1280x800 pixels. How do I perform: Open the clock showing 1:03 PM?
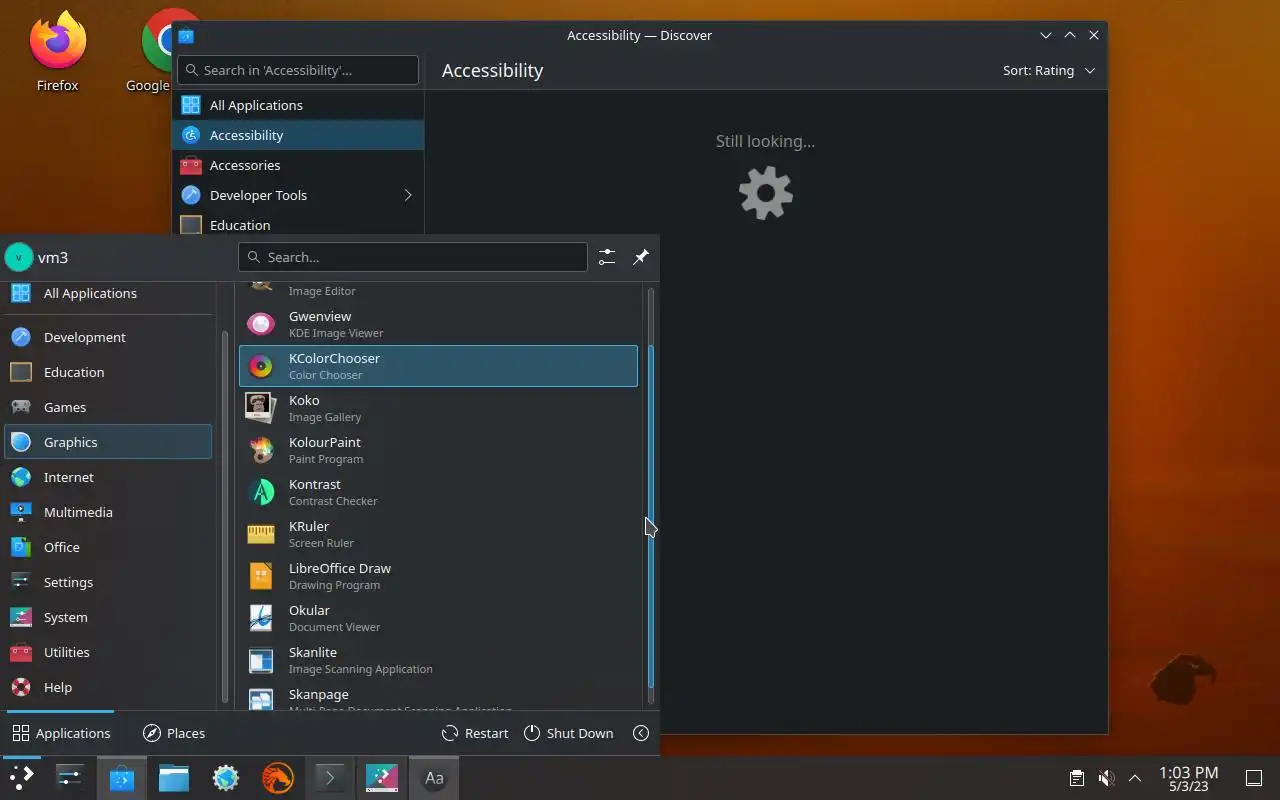coord(1188,778)
